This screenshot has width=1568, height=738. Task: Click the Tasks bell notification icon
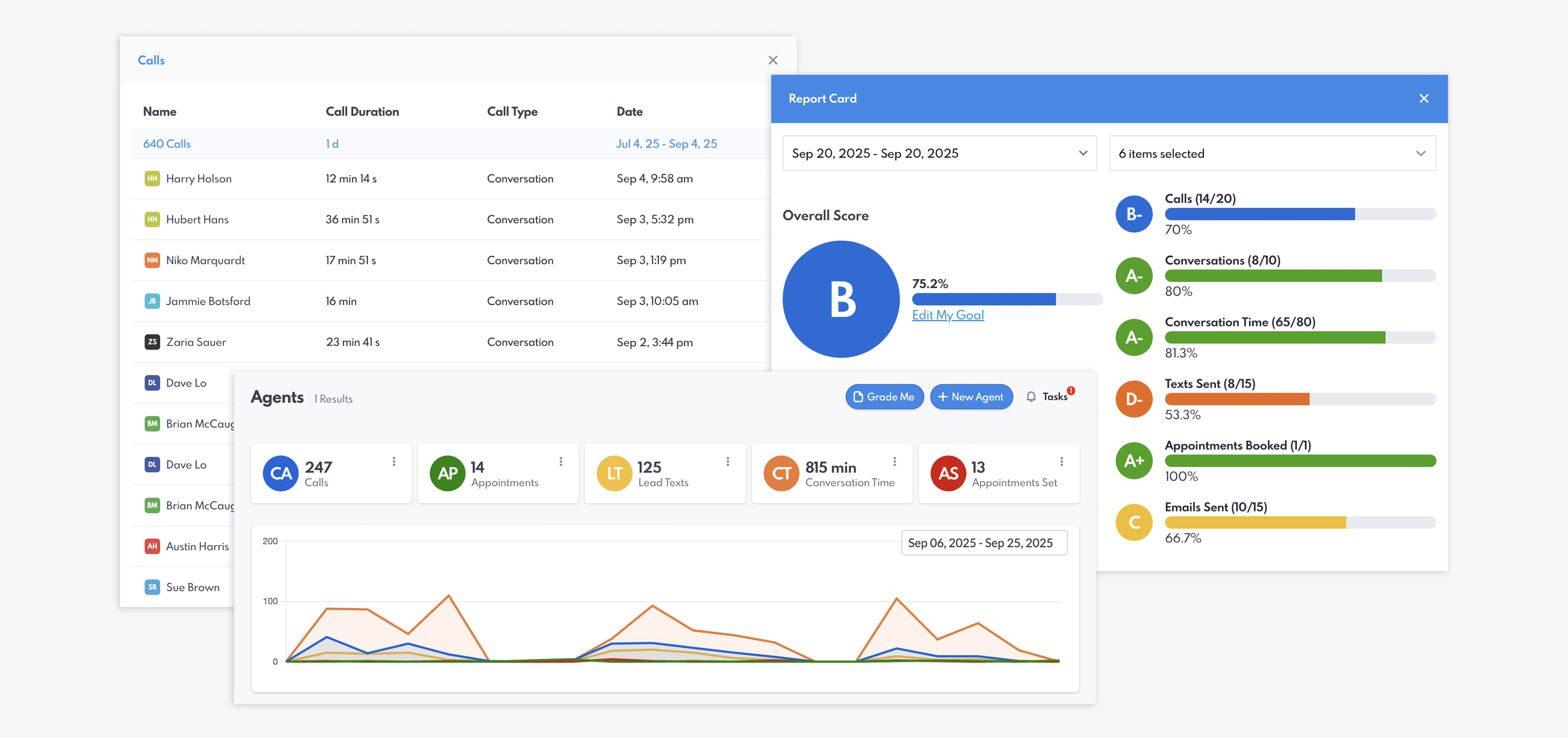click(x=1031, y=396)
